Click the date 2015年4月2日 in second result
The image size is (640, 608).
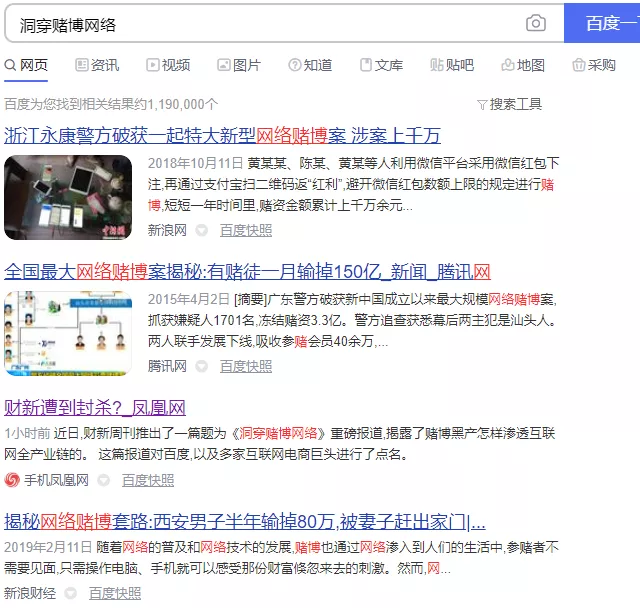189,300
